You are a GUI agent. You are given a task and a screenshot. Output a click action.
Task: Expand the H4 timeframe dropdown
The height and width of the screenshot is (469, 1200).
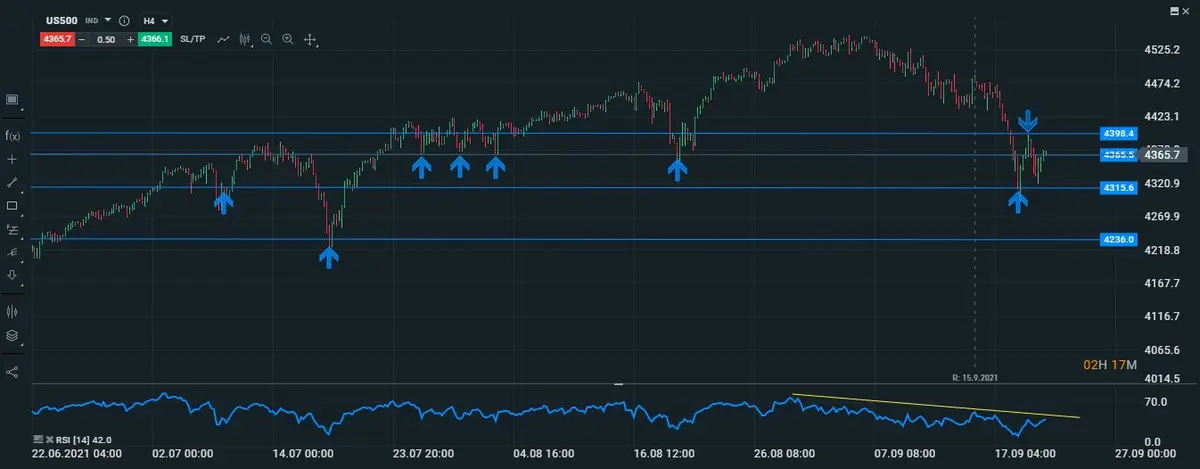point(156,20)
